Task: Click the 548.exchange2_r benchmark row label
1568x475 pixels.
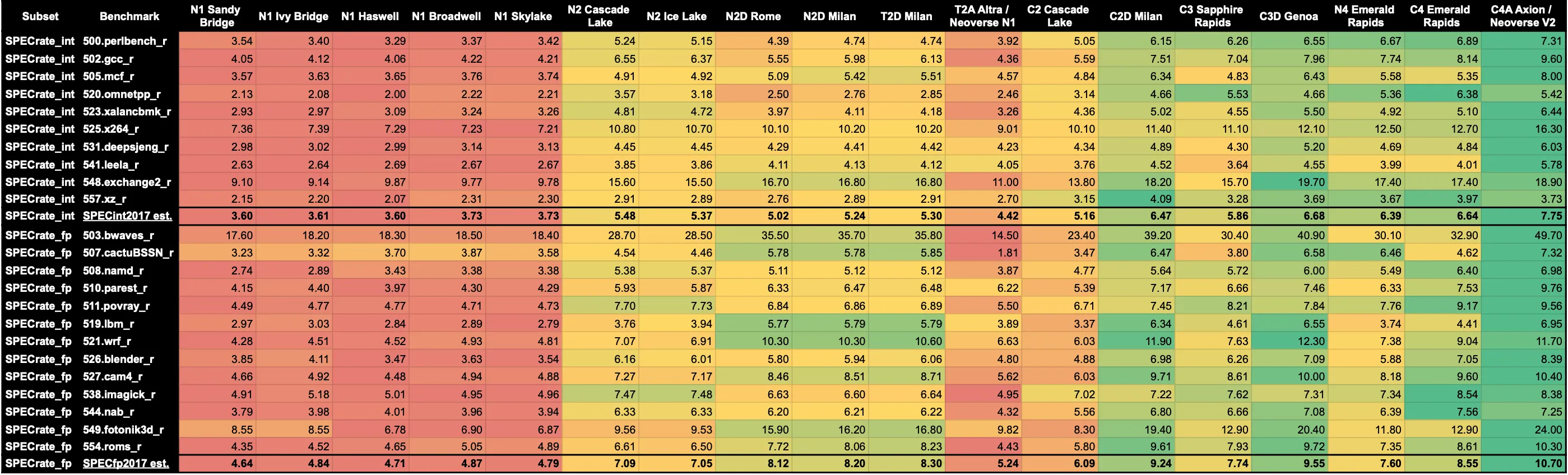Action: [x=127, y=183]
